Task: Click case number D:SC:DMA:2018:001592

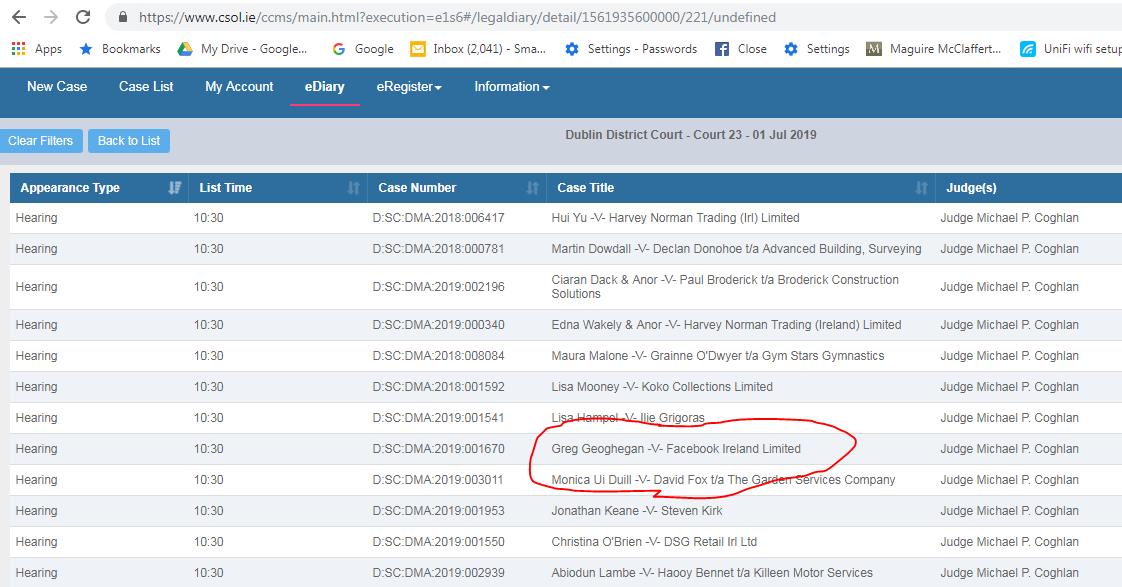Action: click(439, 387)
